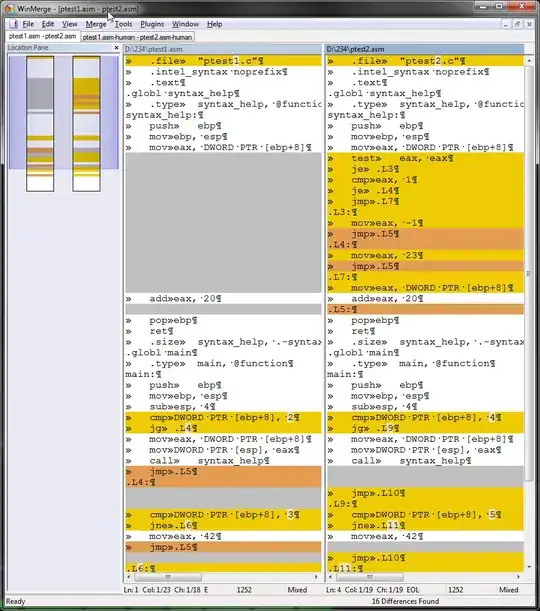Click the 'Ln: 4' right status indicator
The width and height of the screenshot is (540, 611).
pyautogui.click(x=333, y=590)
